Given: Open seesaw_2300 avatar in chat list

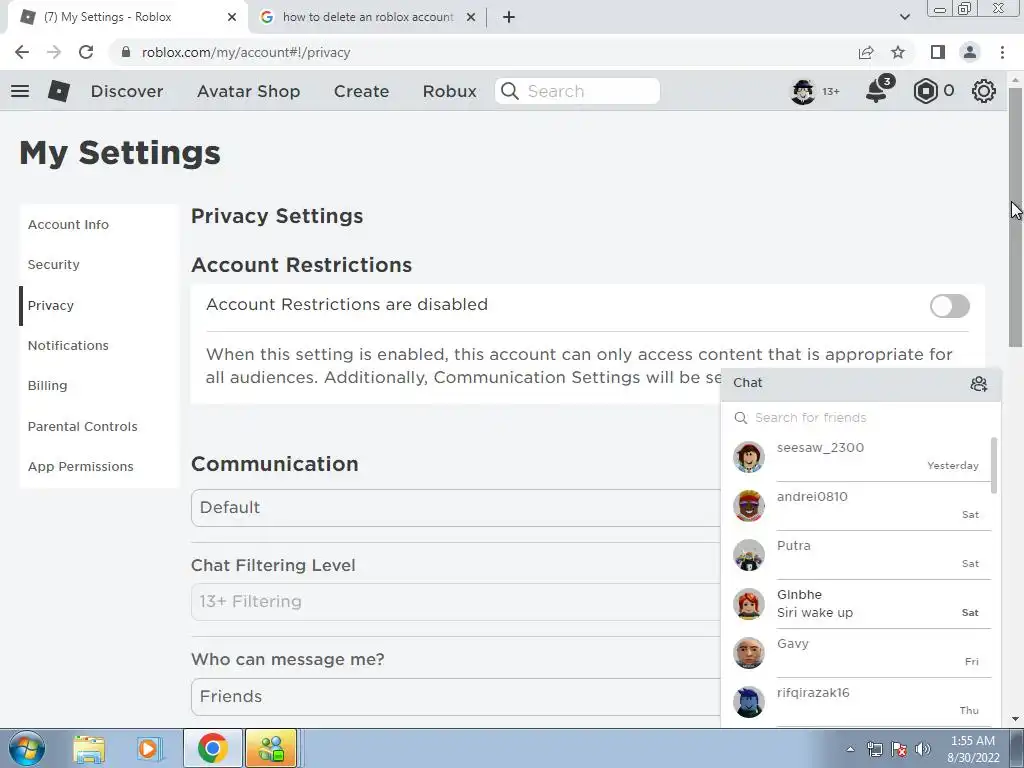Looking at the screenshot, I should click(x=748, y=456).
